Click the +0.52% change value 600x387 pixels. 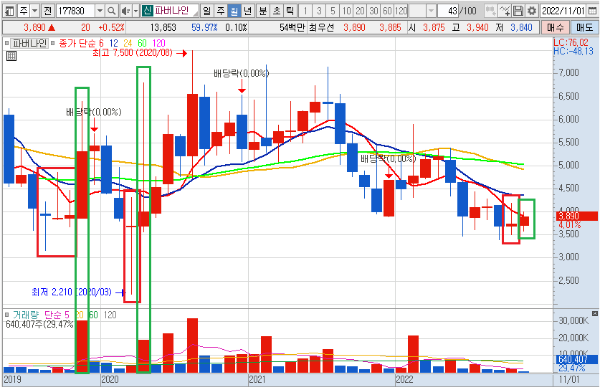click(x=111, y=28)
